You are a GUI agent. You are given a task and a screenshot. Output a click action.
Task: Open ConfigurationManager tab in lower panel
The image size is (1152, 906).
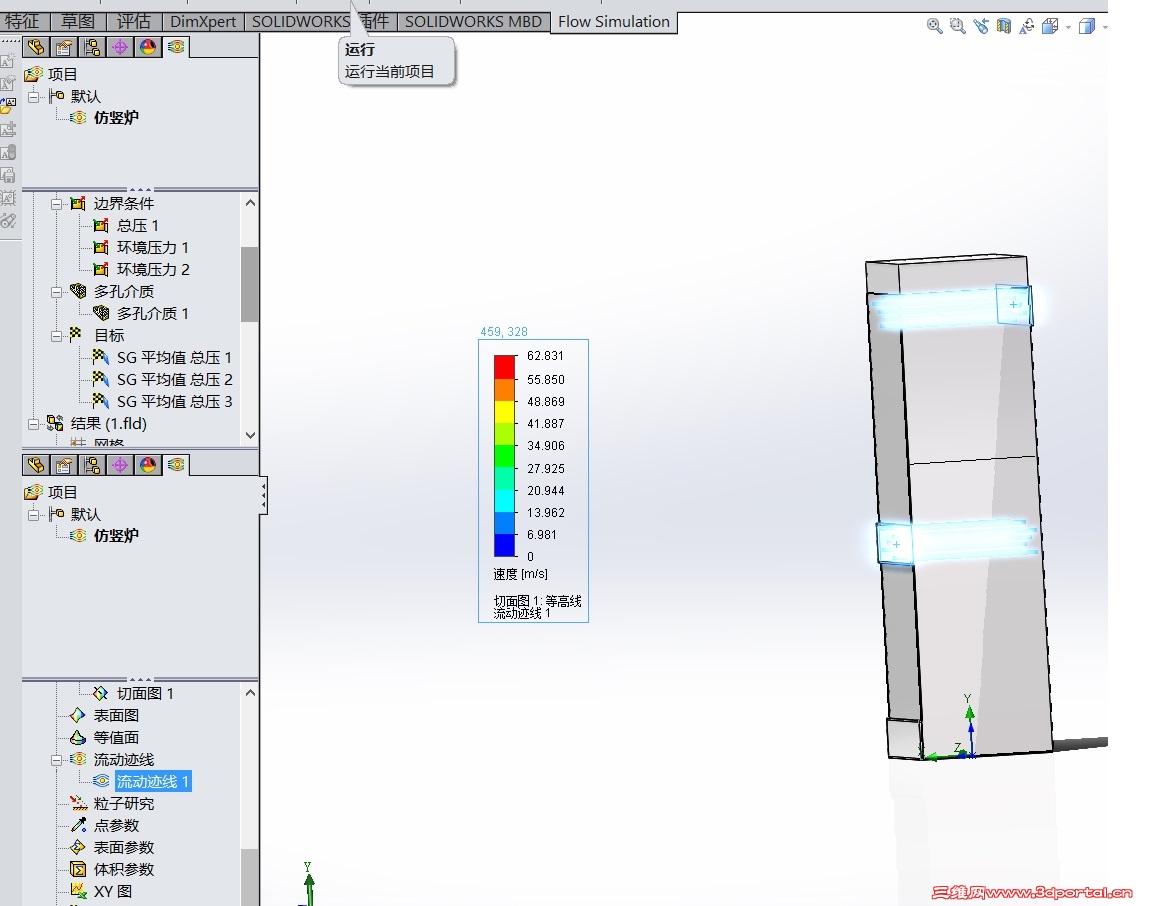(x=92, y=466)
